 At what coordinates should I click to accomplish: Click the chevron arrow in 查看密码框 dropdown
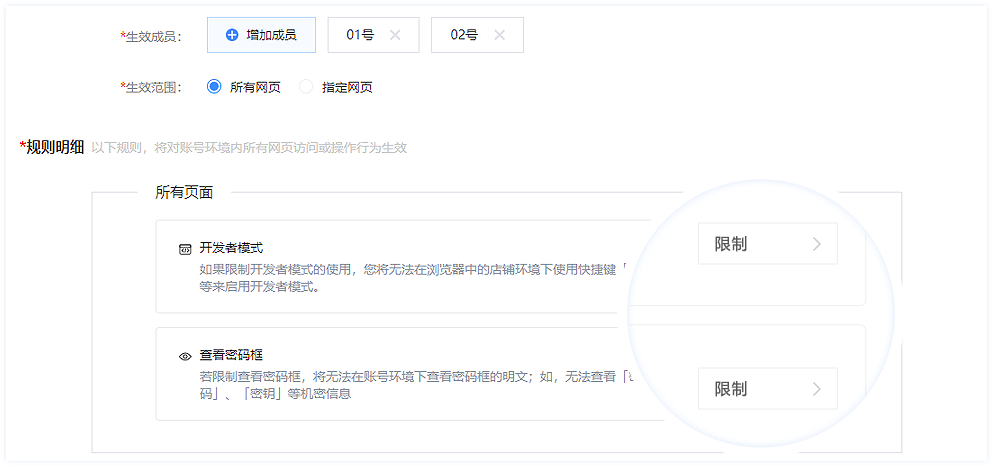pos(816,389)
